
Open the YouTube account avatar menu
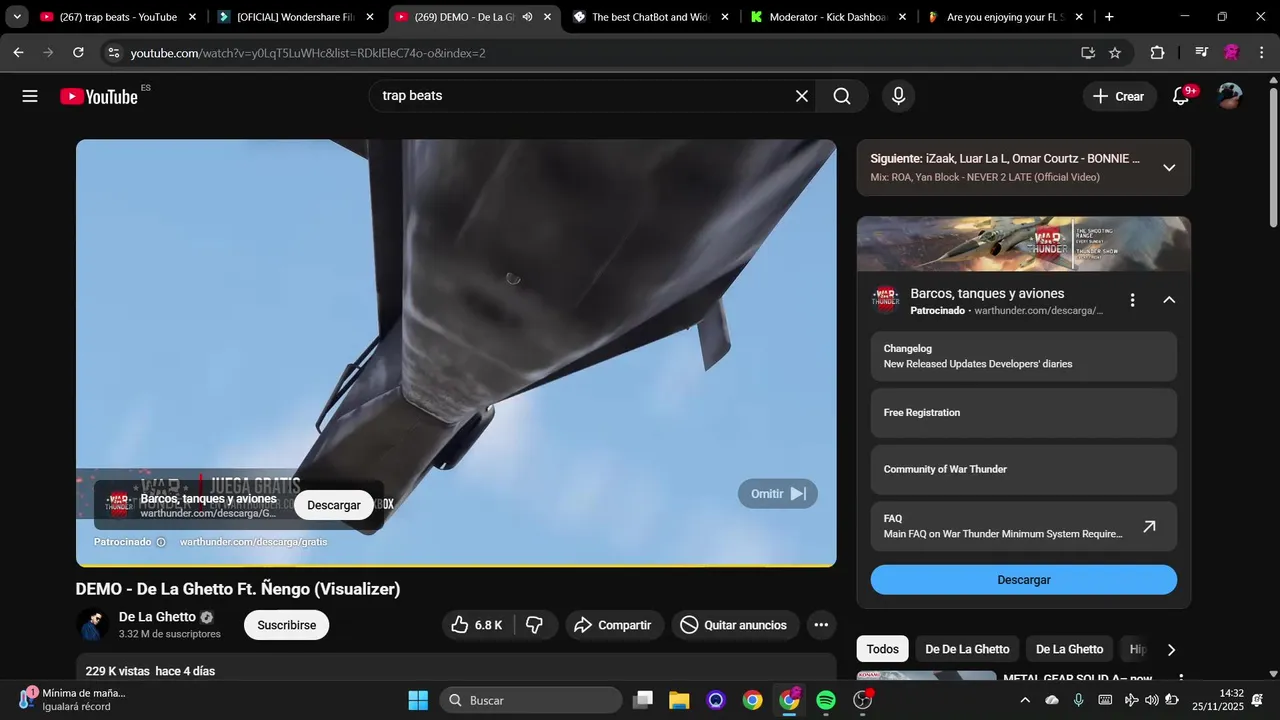pos(1229,96)
